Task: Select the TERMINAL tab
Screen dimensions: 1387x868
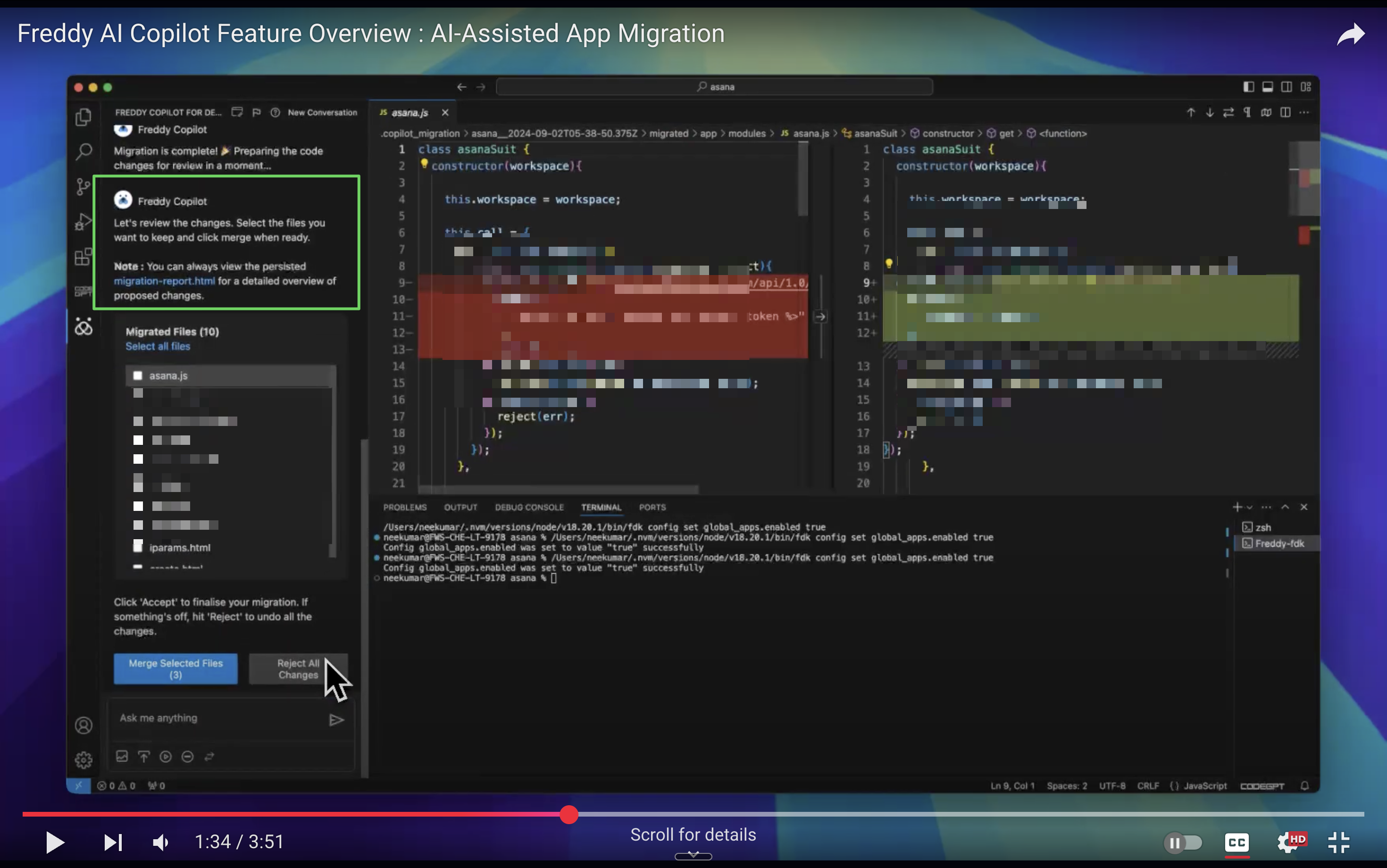Action: (x=601, y=507)
